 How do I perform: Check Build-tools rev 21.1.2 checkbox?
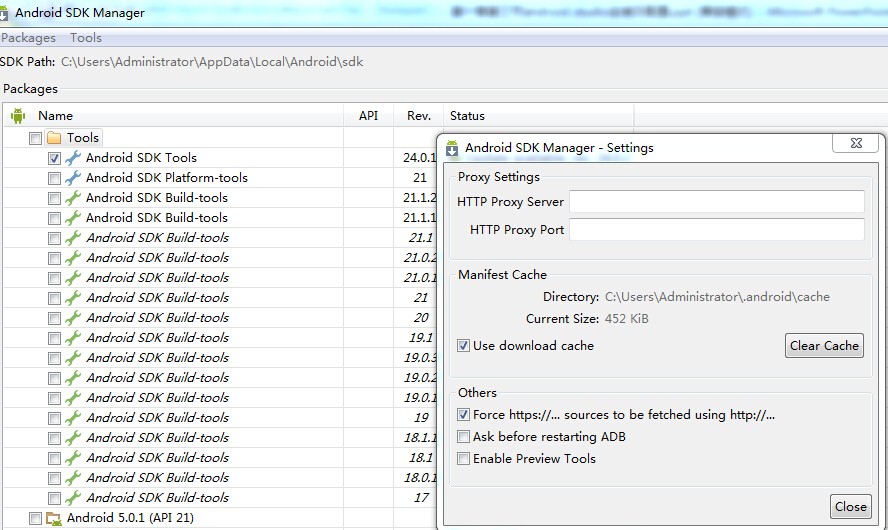[x=54, y=198]
